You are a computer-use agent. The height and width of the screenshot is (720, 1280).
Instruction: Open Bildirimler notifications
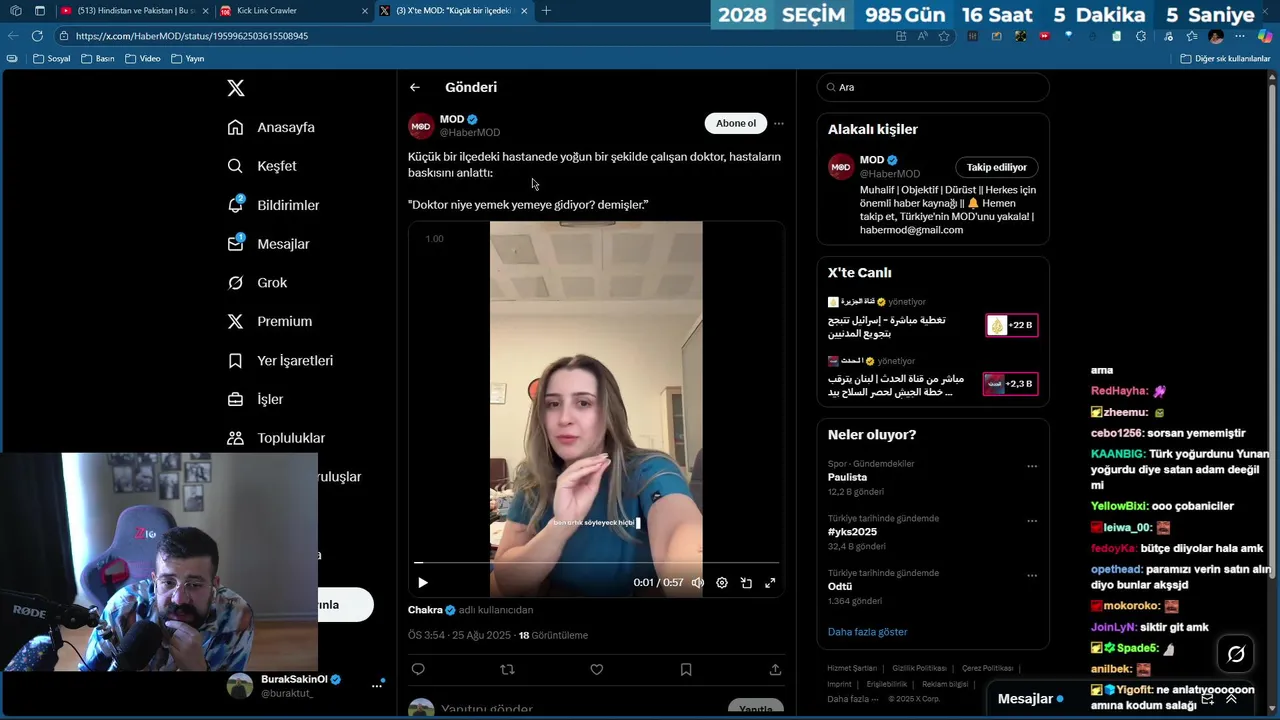[x=273, y=205]
